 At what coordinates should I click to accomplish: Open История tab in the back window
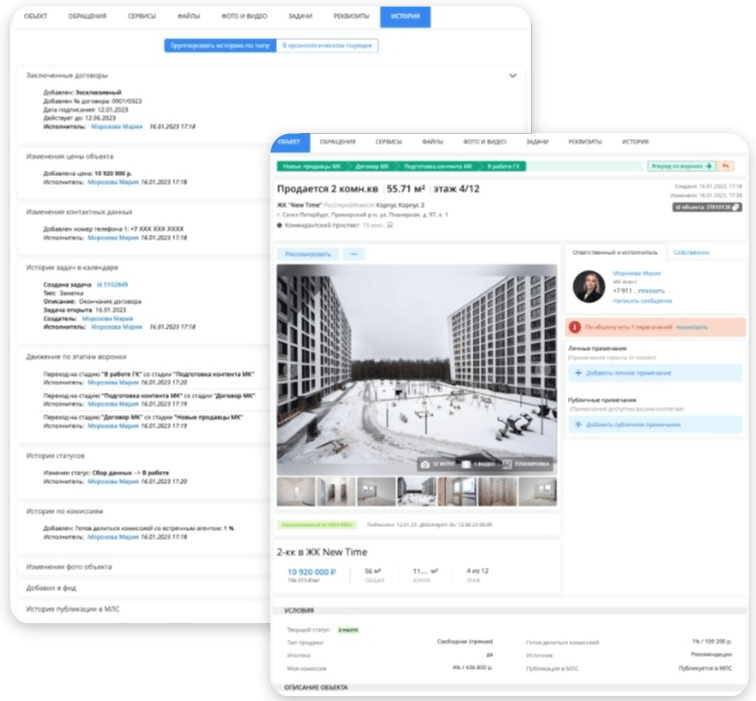405,16
